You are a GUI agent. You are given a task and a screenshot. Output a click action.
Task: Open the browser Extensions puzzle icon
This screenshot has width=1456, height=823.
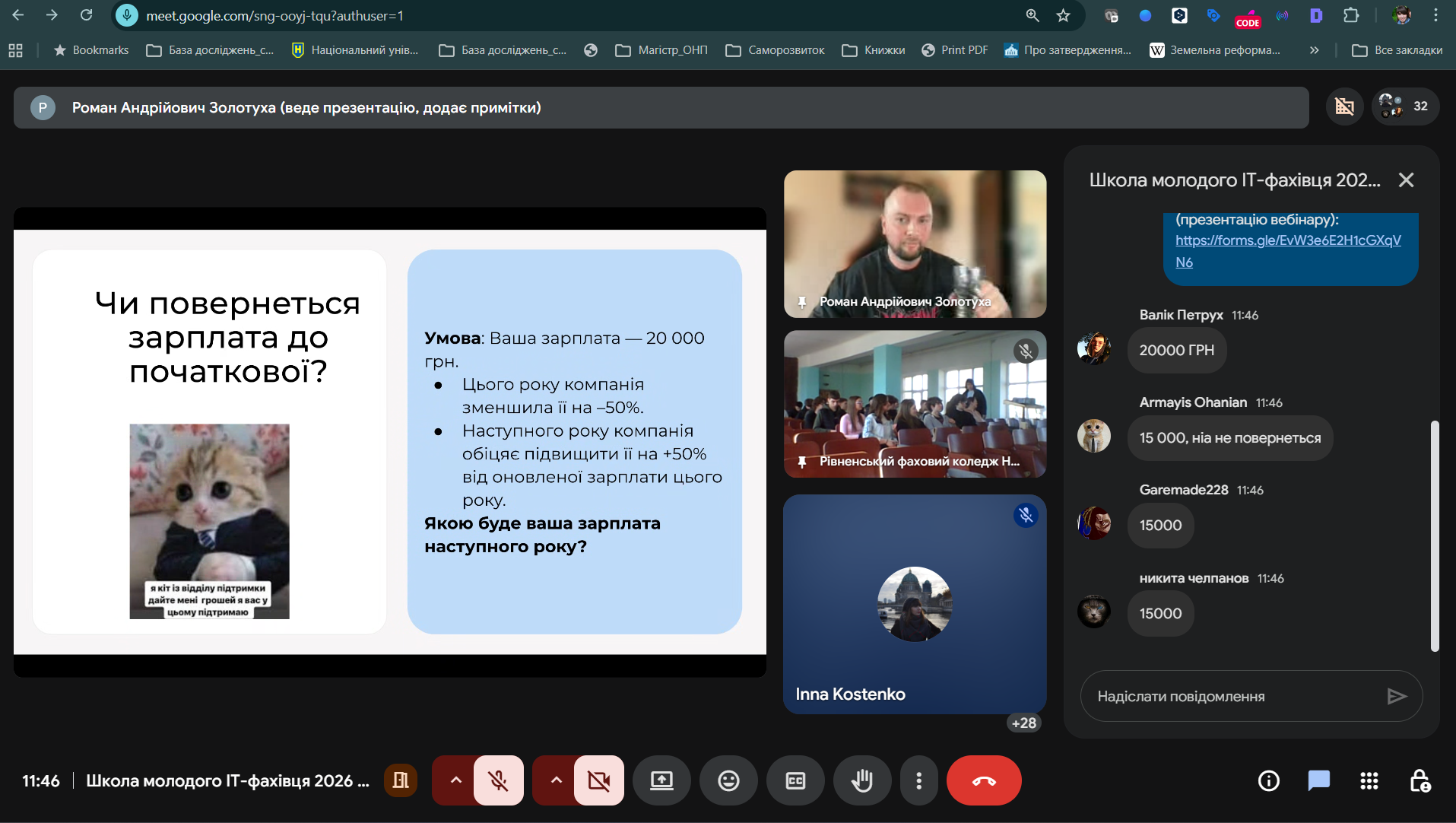(x=1351, y=15)
